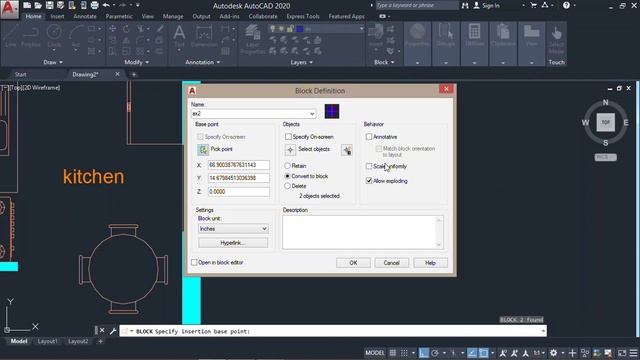
Task: Select the Circle tool in Draw panel
Action: 54,36
